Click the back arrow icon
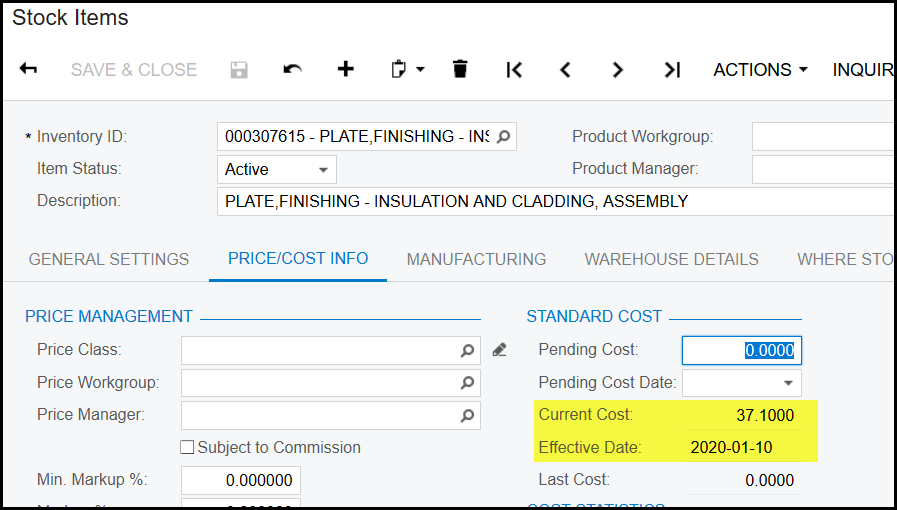Image resolution: width=897 pixels, height=510 pixels. (29, 69)
